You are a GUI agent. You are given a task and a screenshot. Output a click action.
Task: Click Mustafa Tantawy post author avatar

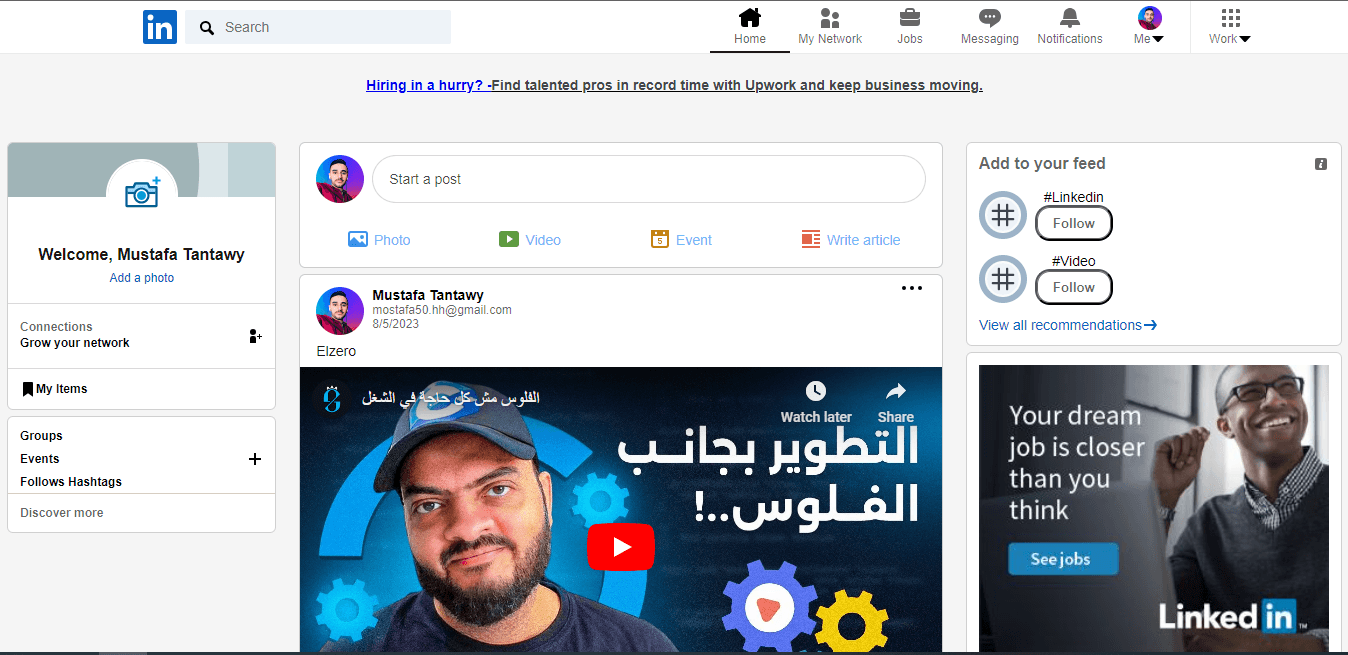(x=340, y=311)
